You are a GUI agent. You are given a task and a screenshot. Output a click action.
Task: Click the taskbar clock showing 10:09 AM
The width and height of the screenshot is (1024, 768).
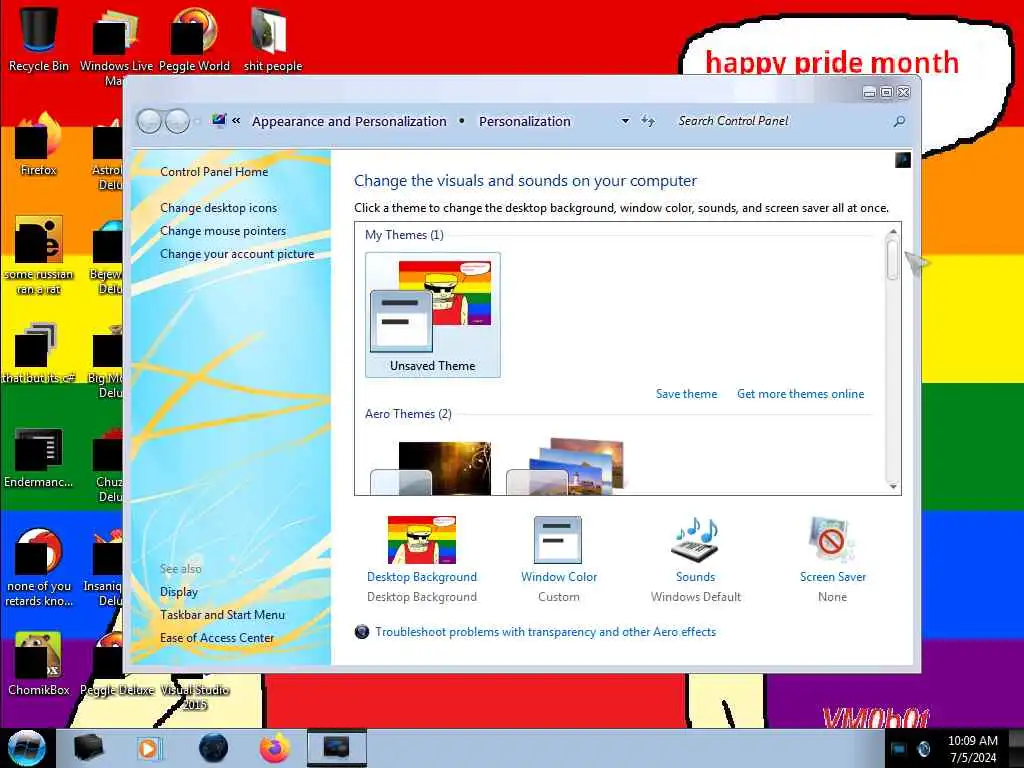(973, 749)
